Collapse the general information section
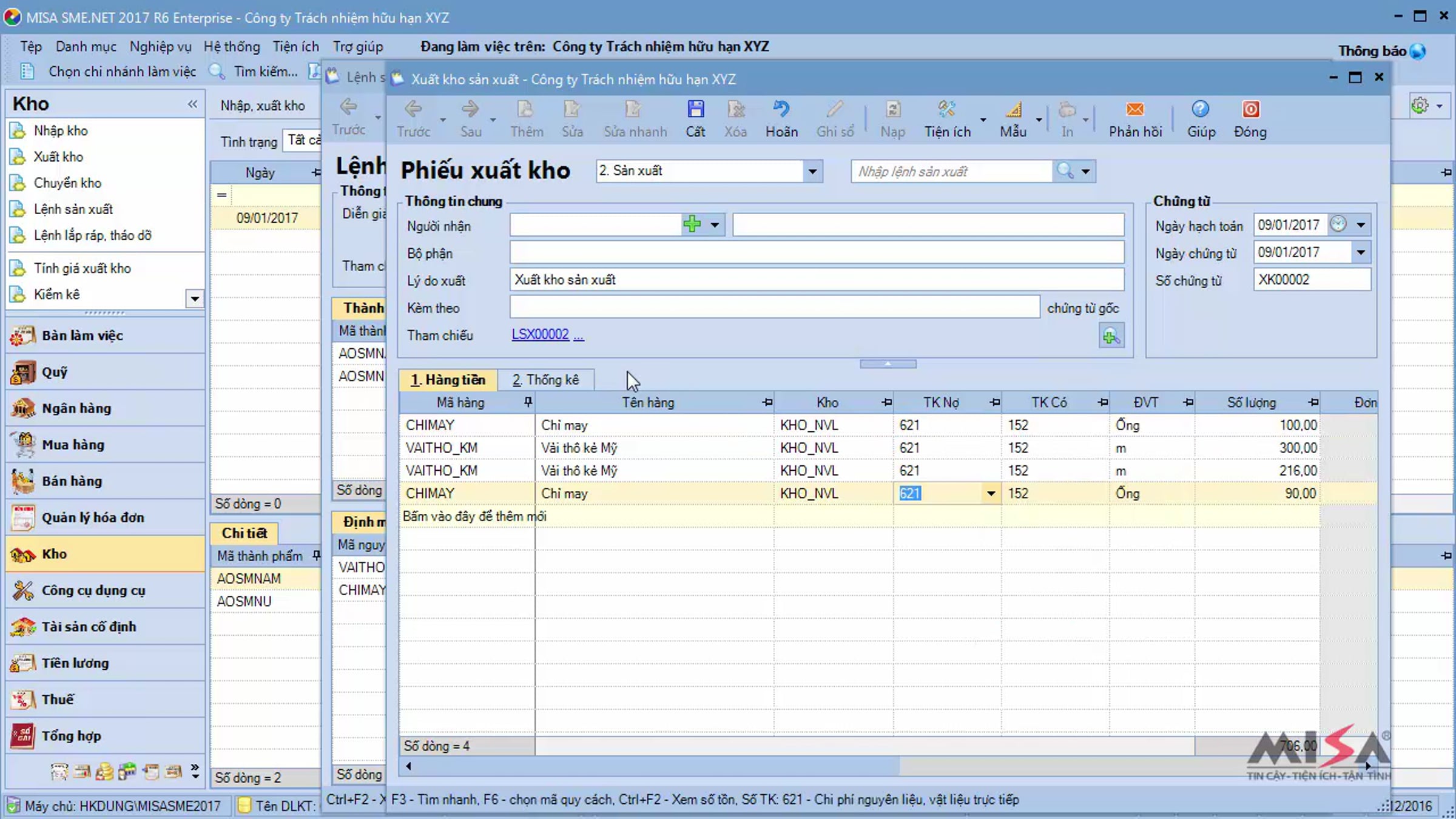This screenshot has width=1456, height=819. pos(888,364)
